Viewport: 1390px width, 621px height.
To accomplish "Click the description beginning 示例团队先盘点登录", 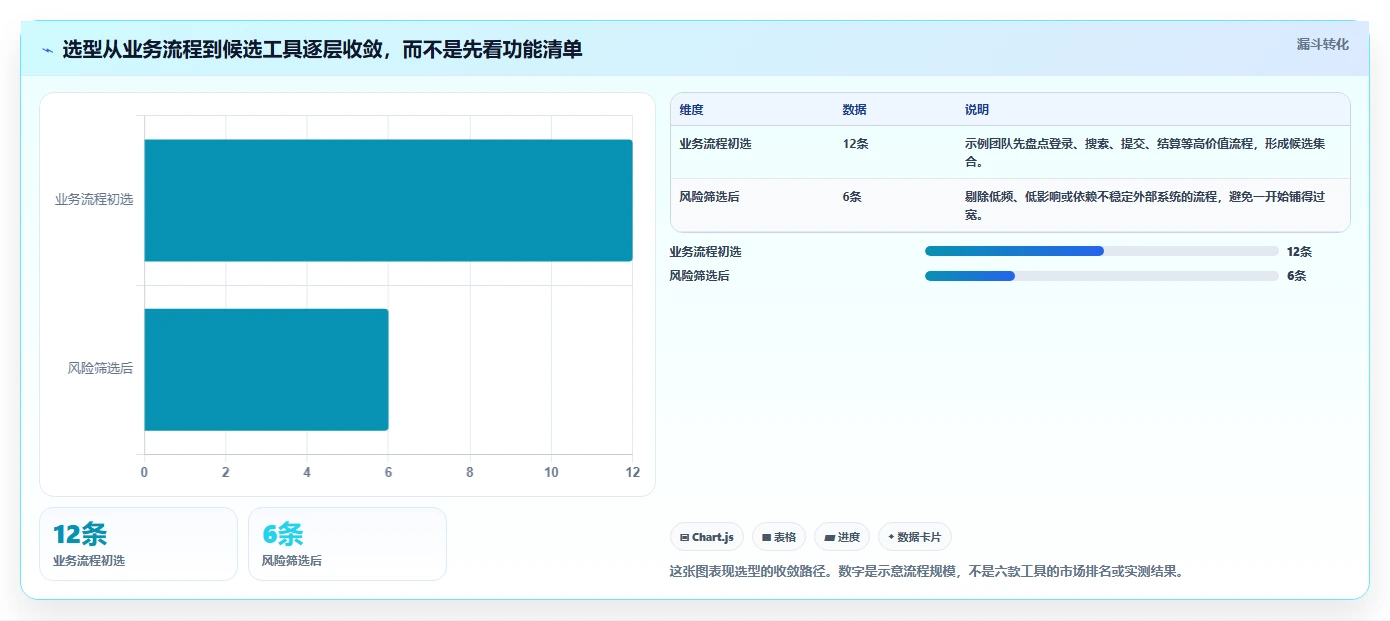I will pos(1145,152).
